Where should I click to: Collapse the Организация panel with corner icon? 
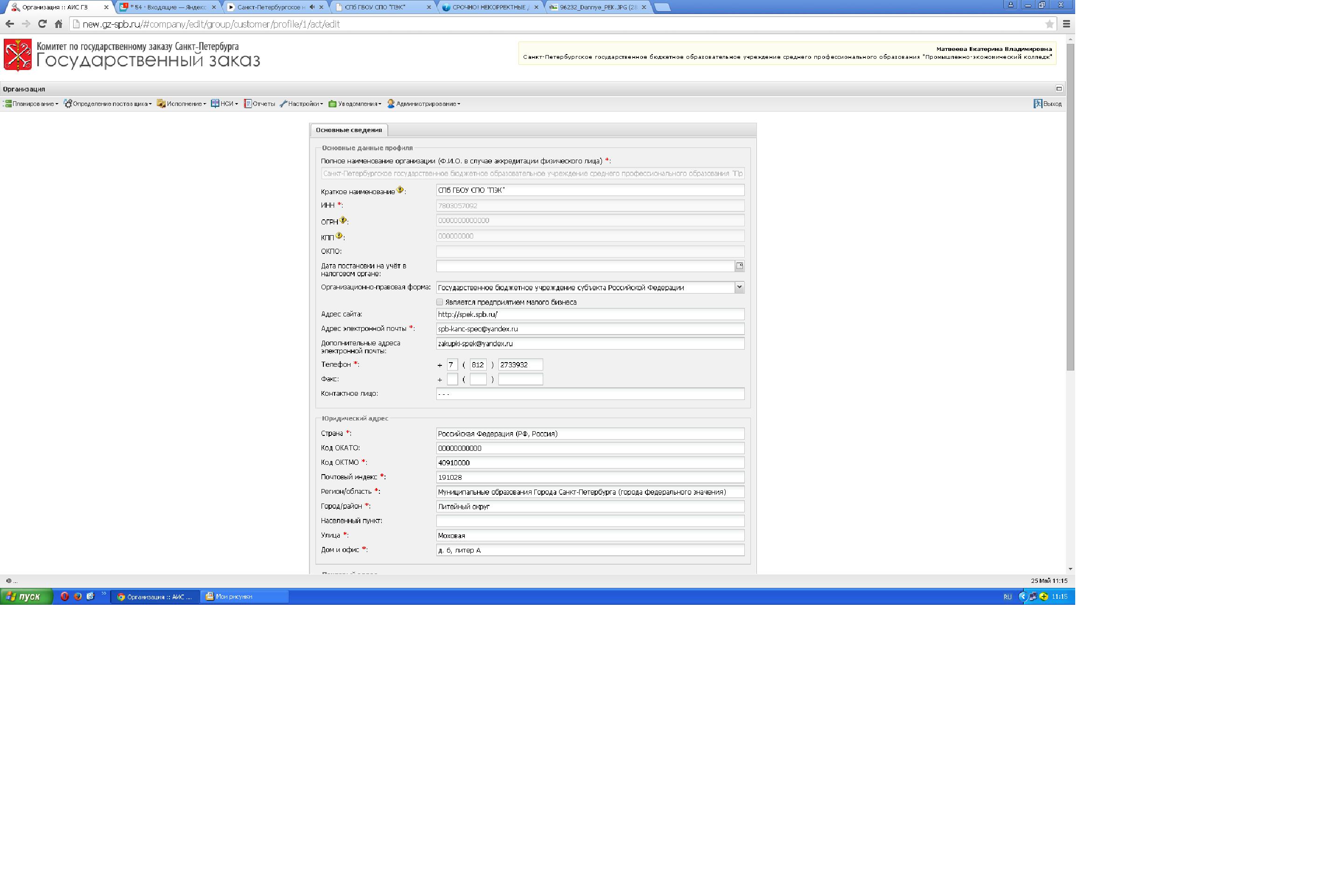tap(1058, 89)
